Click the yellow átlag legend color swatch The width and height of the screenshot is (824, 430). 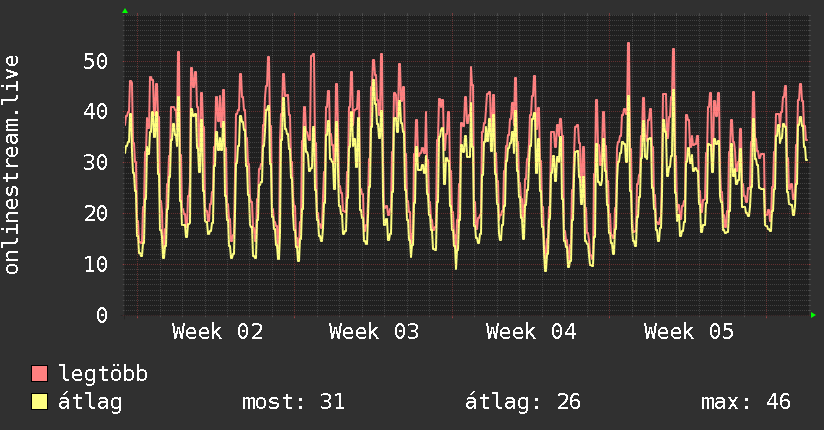point(40,402)
